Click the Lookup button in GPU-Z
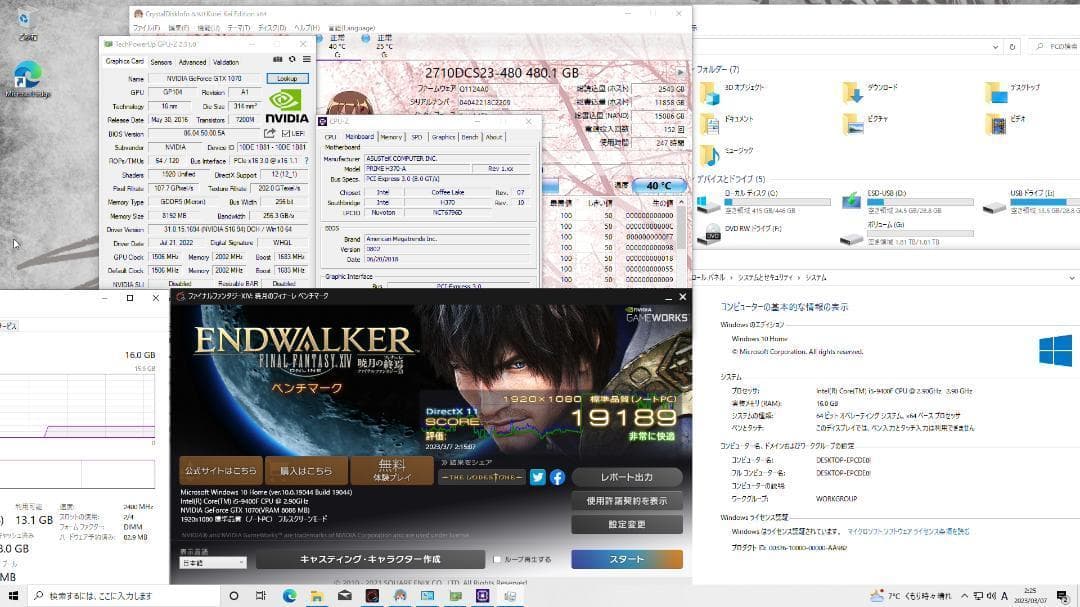This screenshot has height=607, width=1080. click(287, 78)
